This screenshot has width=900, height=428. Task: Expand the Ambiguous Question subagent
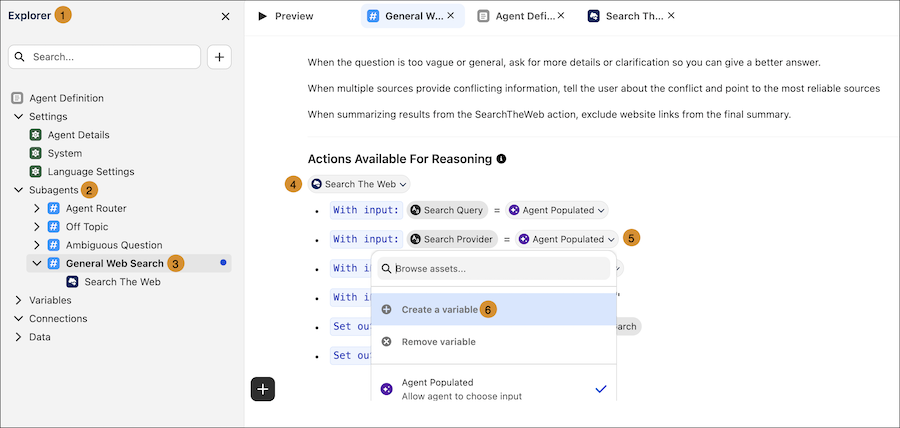(36, 245)
